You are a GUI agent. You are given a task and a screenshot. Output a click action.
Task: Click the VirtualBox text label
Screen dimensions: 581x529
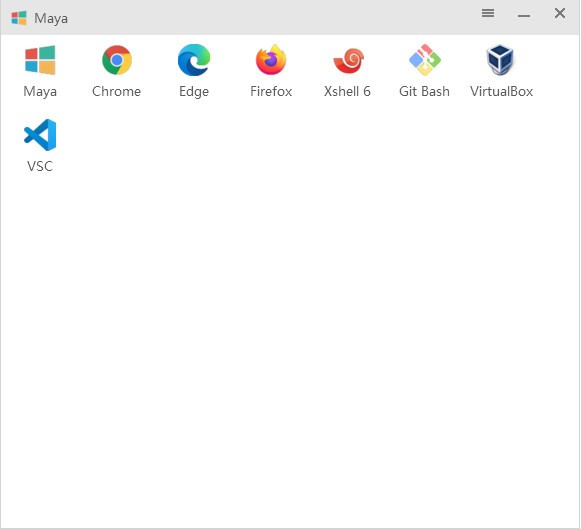[x=501, y=92]
